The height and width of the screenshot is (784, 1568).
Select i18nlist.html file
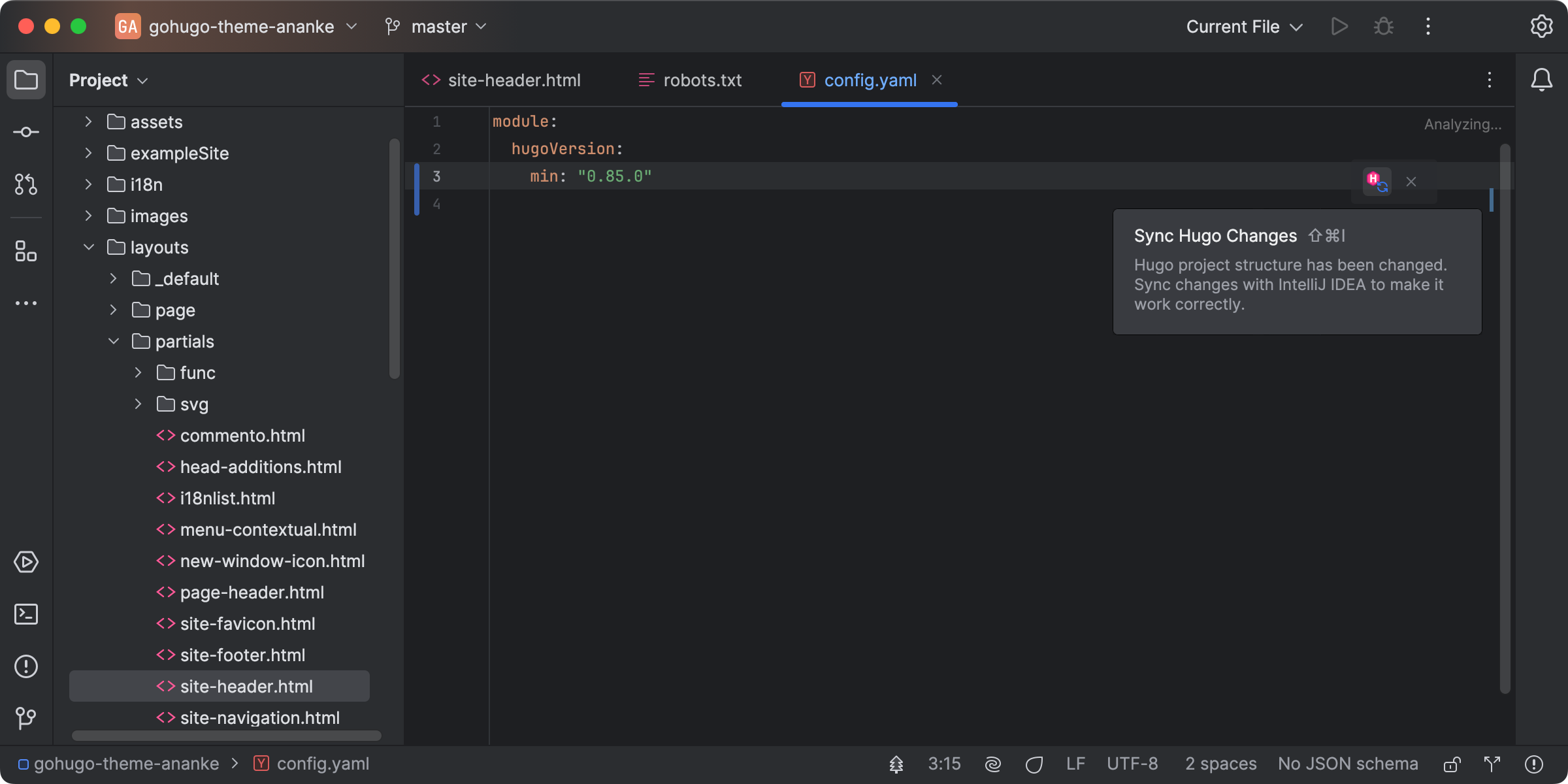[216, 498]
